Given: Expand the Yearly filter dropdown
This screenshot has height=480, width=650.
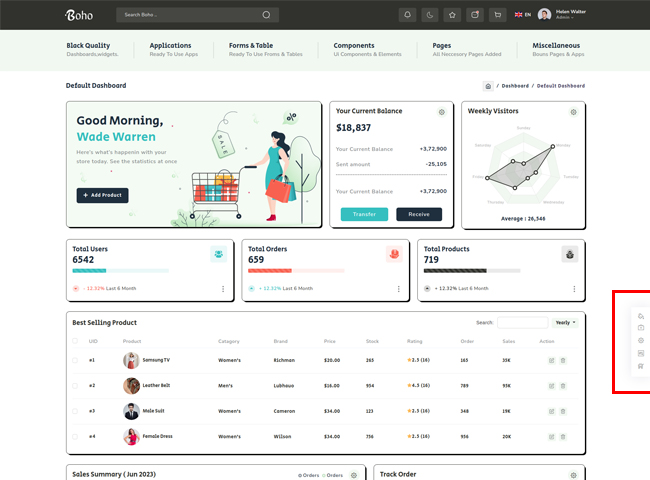Looking at the screenshot, I should [x=565, y=323].
